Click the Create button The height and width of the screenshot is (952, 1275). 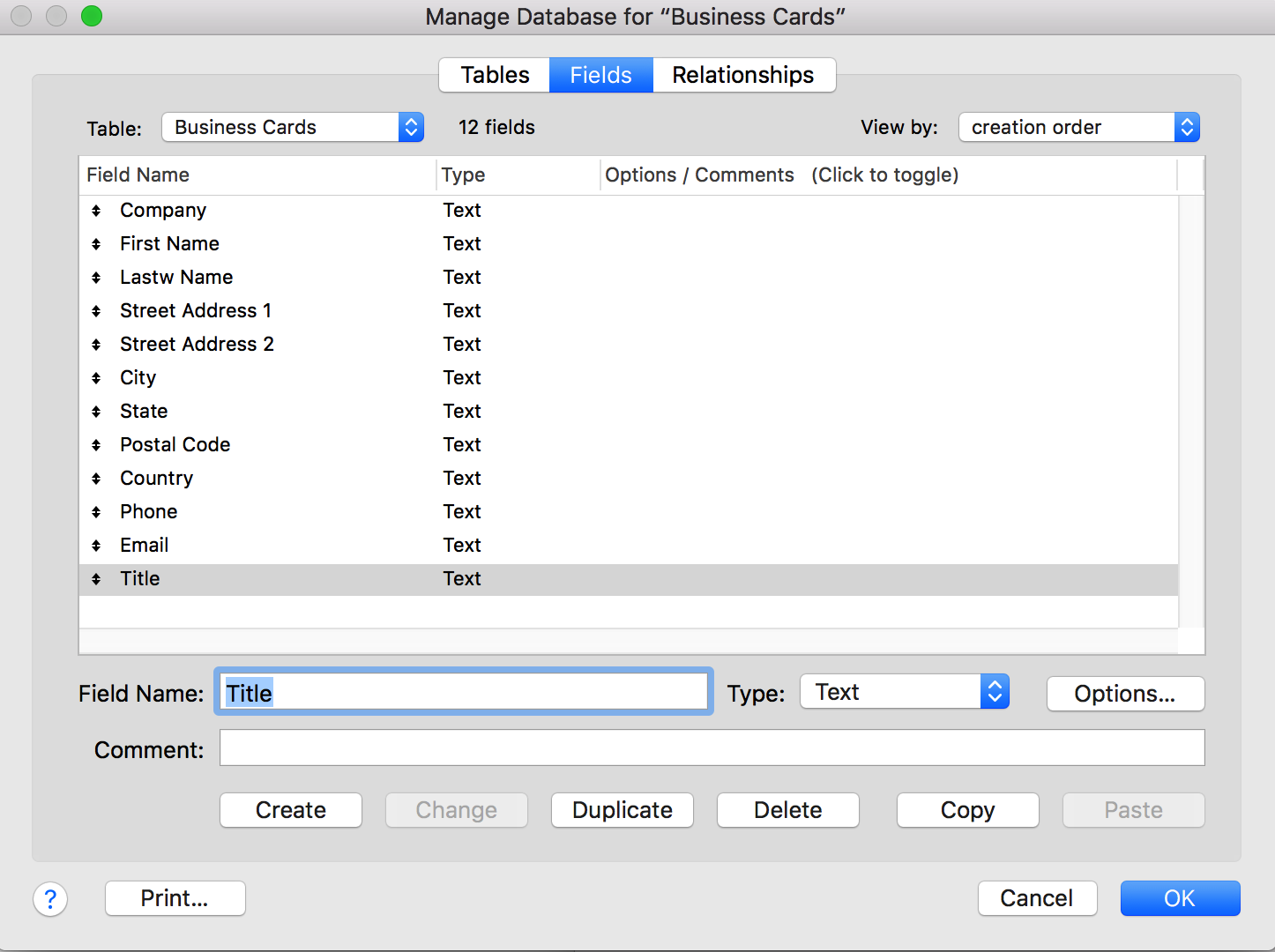[x=291, y=810]
